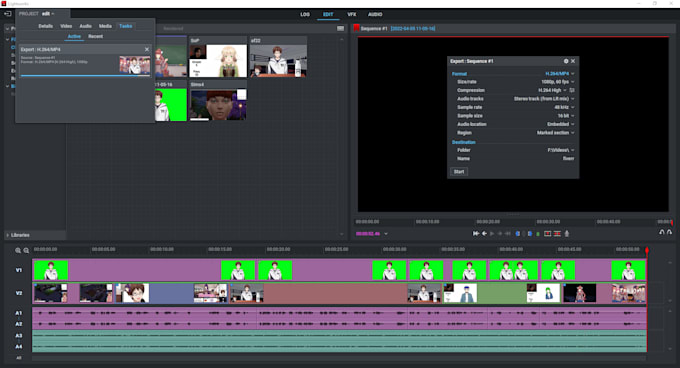
Task: Click the export task preview thumbnail
Action: tap(135, 65)
